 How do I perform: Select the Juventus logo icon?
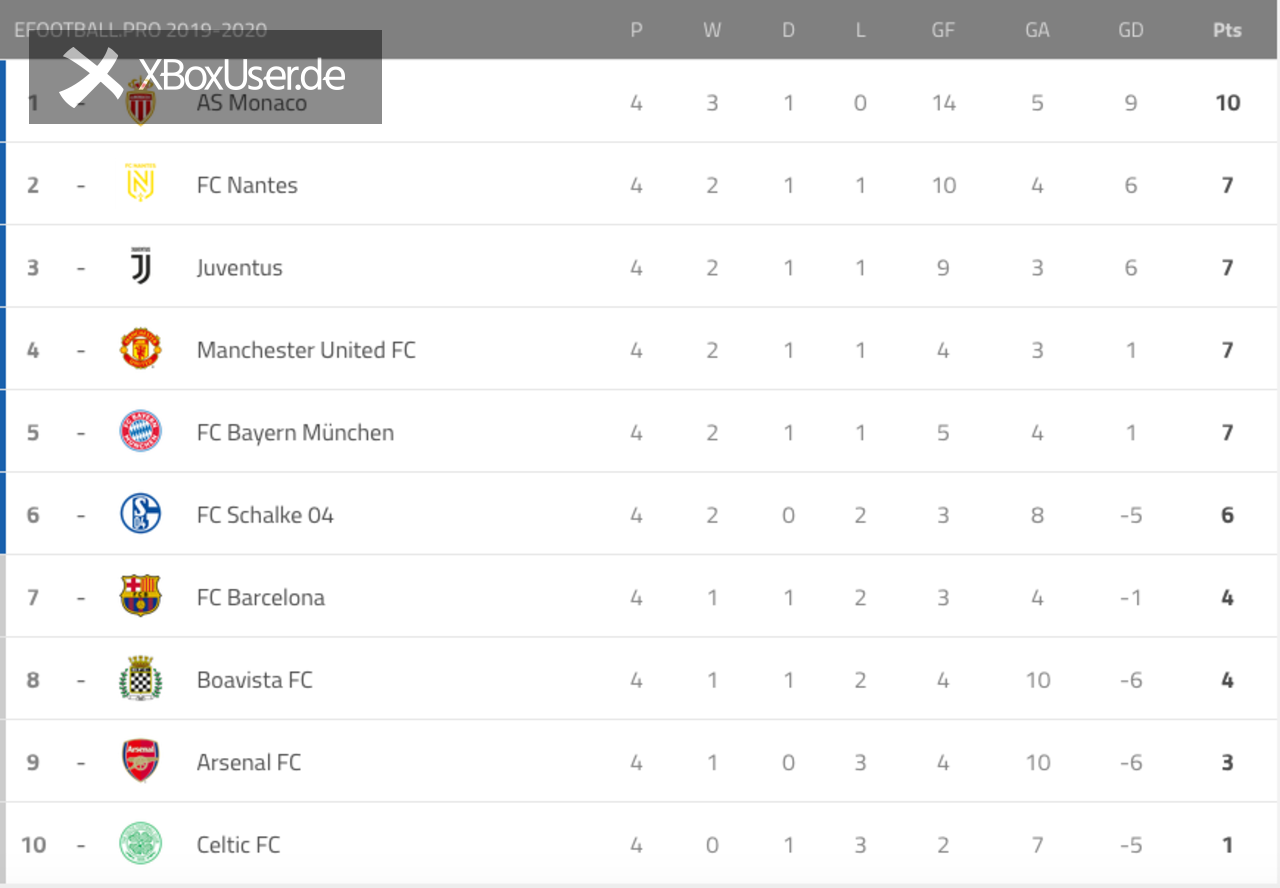(x=141, y=267)
